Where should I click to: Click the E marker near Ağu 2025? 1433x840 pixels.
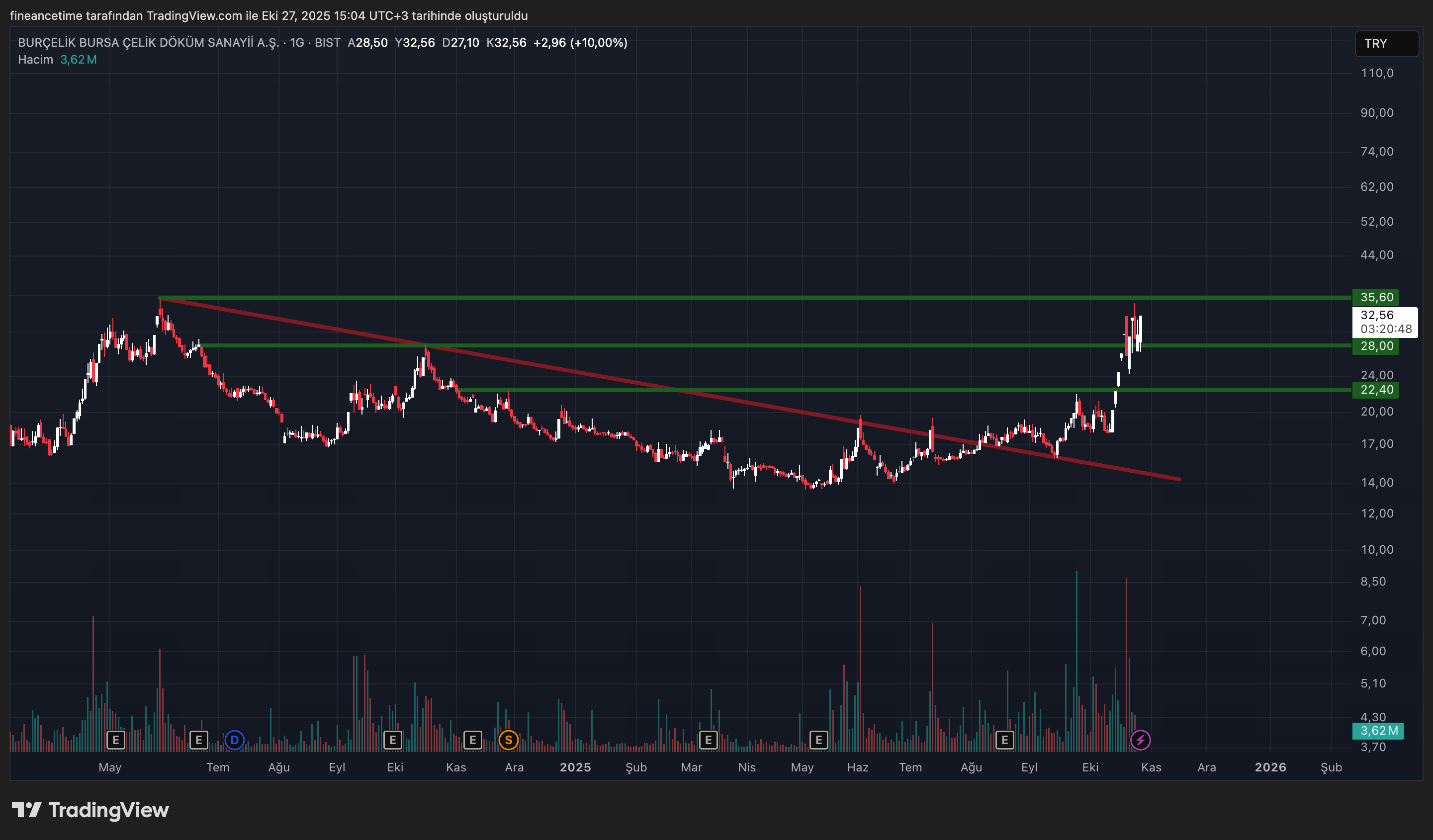point(1005,740)
